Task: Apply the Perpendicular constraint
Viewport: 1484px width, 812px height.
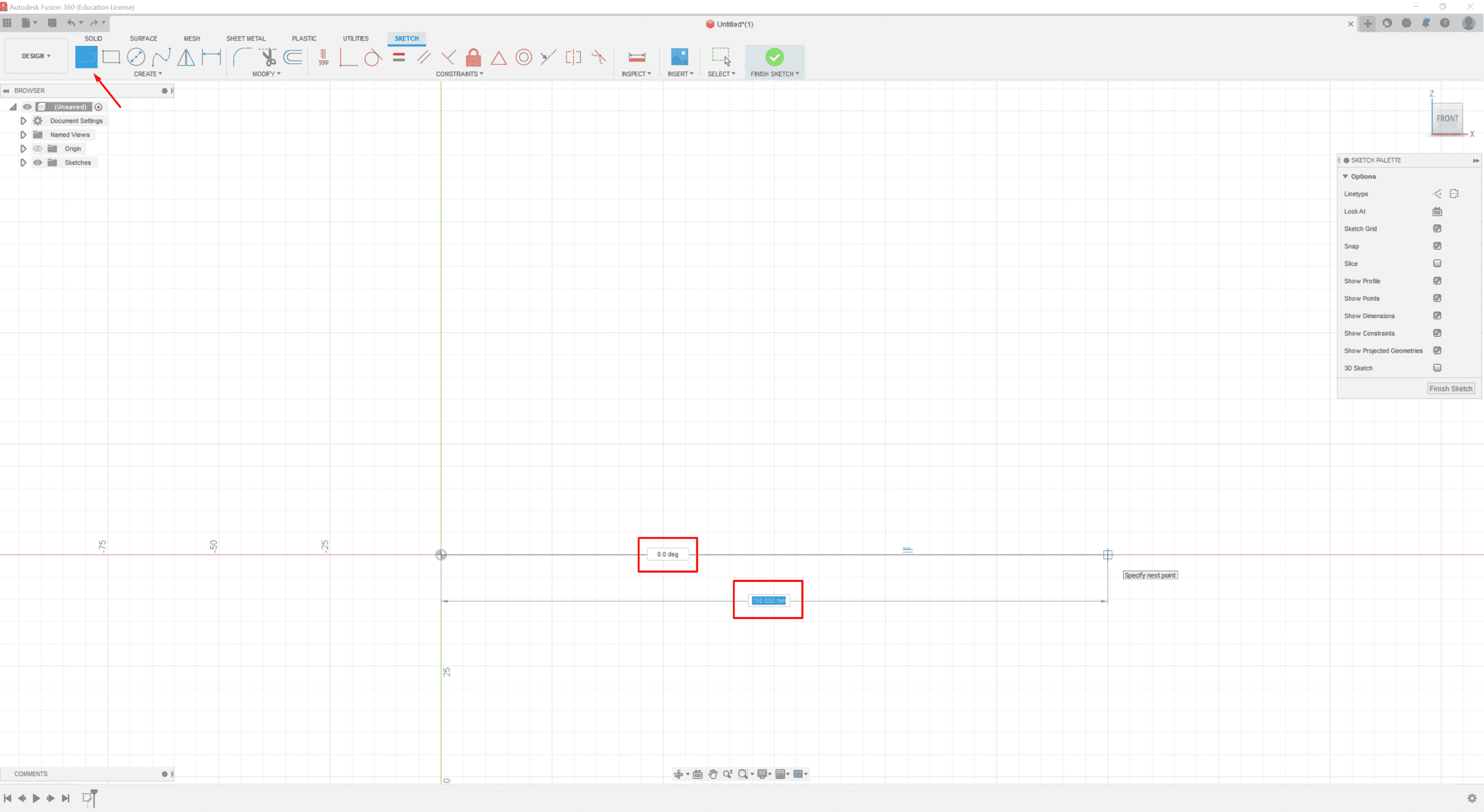Action: [448, 57]
